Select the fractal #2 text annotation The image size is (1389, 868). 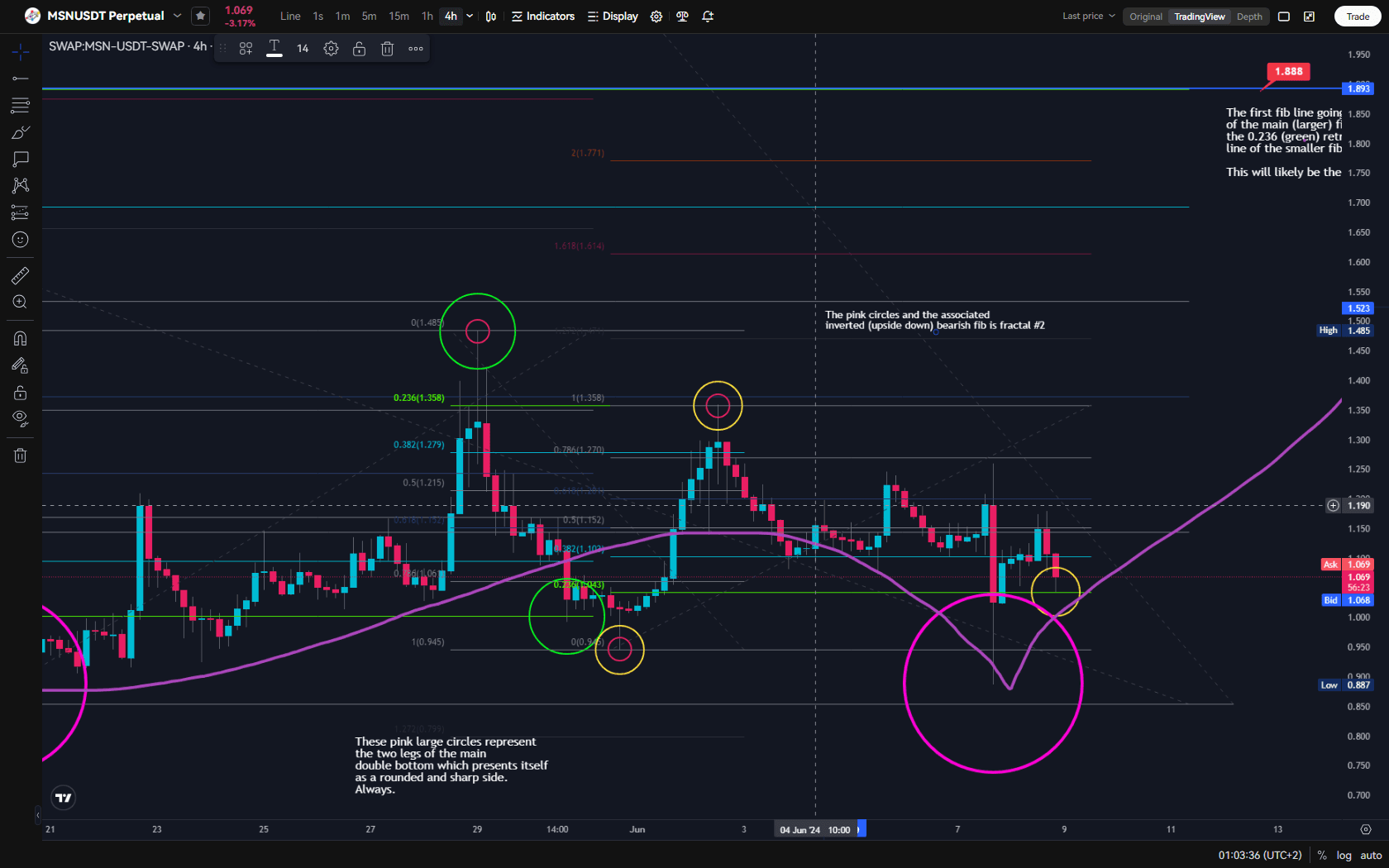[934, 320]
